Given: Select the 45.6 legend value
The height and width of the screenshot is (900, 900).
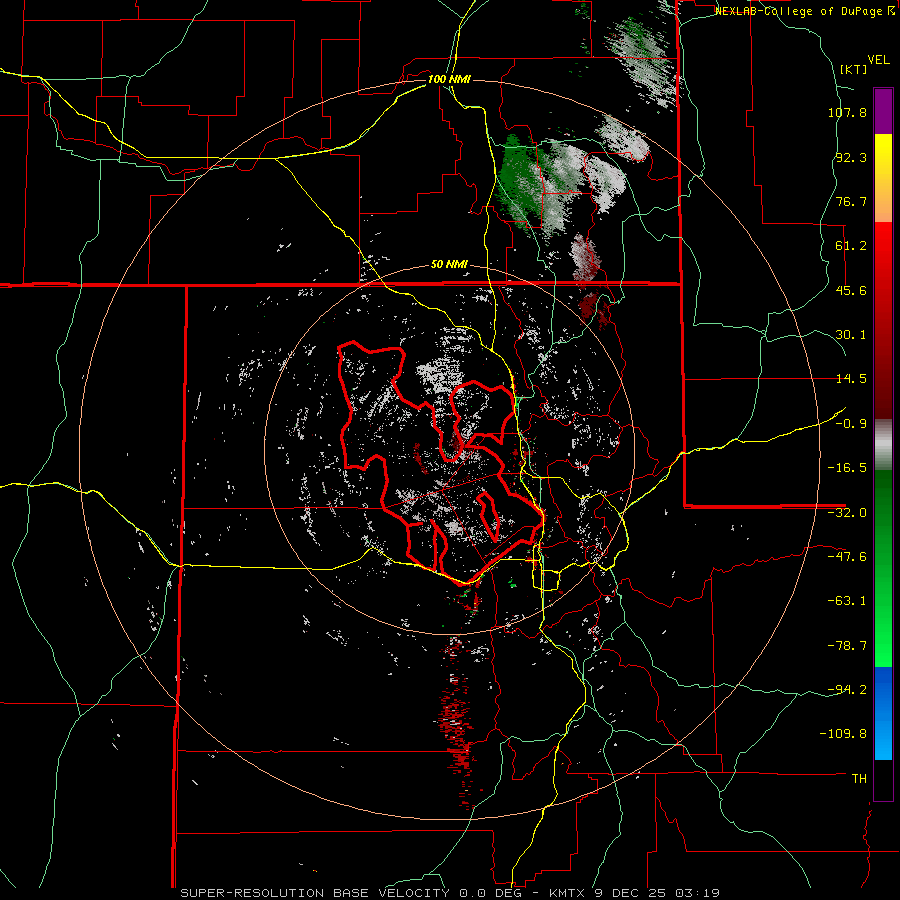Looking at the screenshot, I should [851, 290].
